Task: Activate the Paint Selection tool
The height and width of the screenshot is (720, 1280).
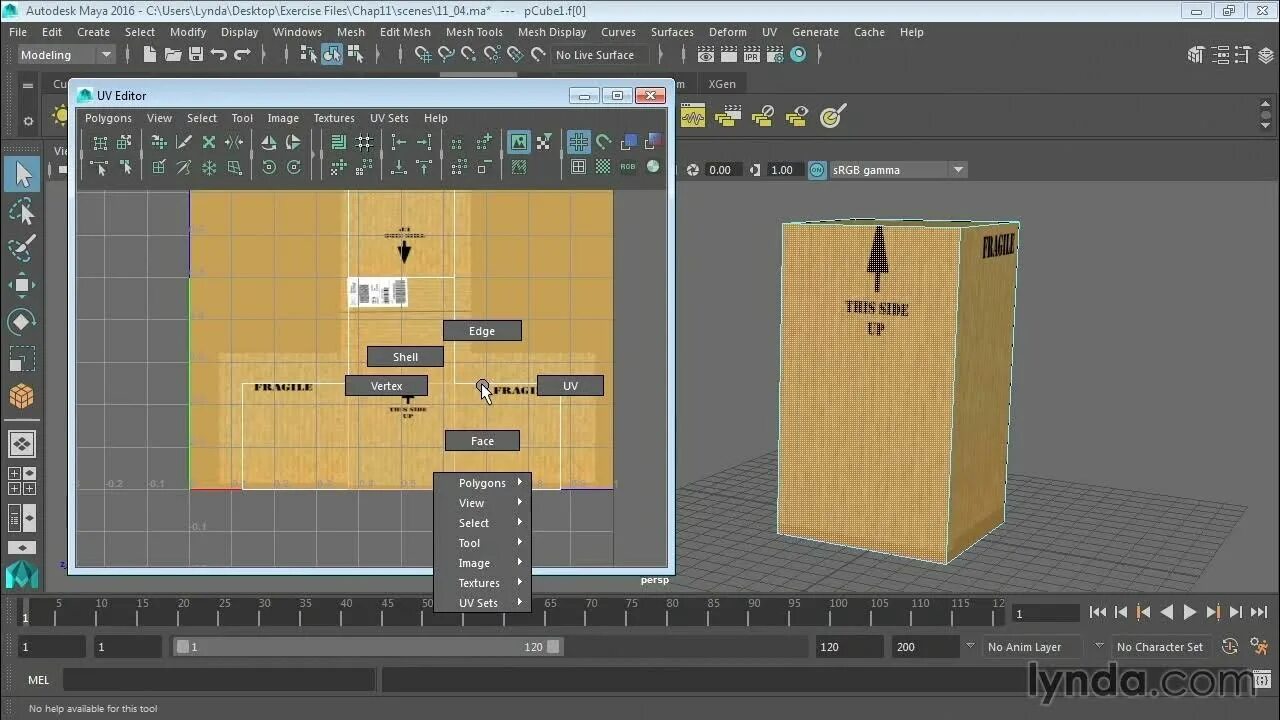Action: point(22,248)
